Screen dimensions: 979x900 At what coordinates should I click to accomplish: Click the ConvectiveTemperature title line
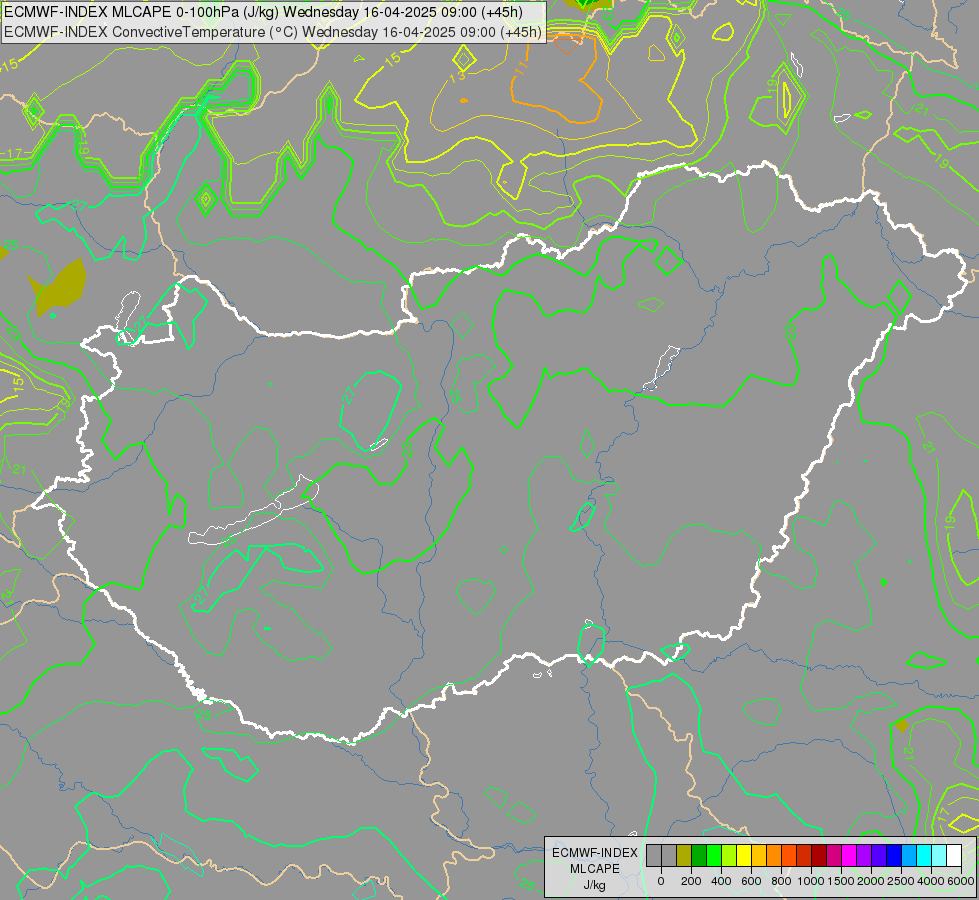point(273,32)
